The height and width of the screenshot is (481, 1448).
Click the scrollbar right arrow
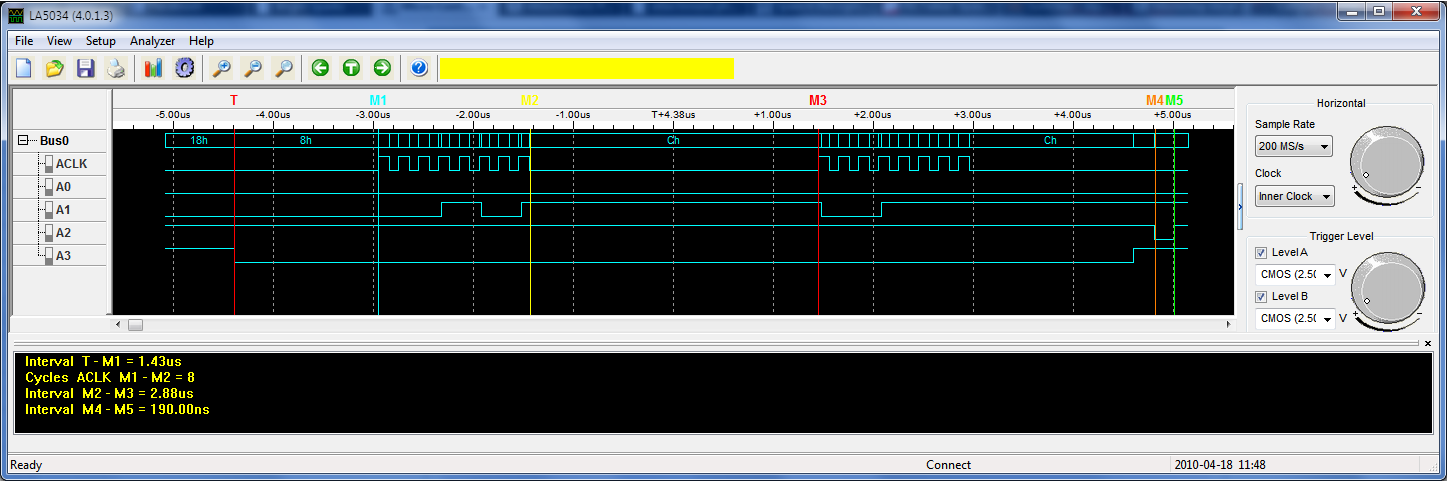coord(1229,324)
